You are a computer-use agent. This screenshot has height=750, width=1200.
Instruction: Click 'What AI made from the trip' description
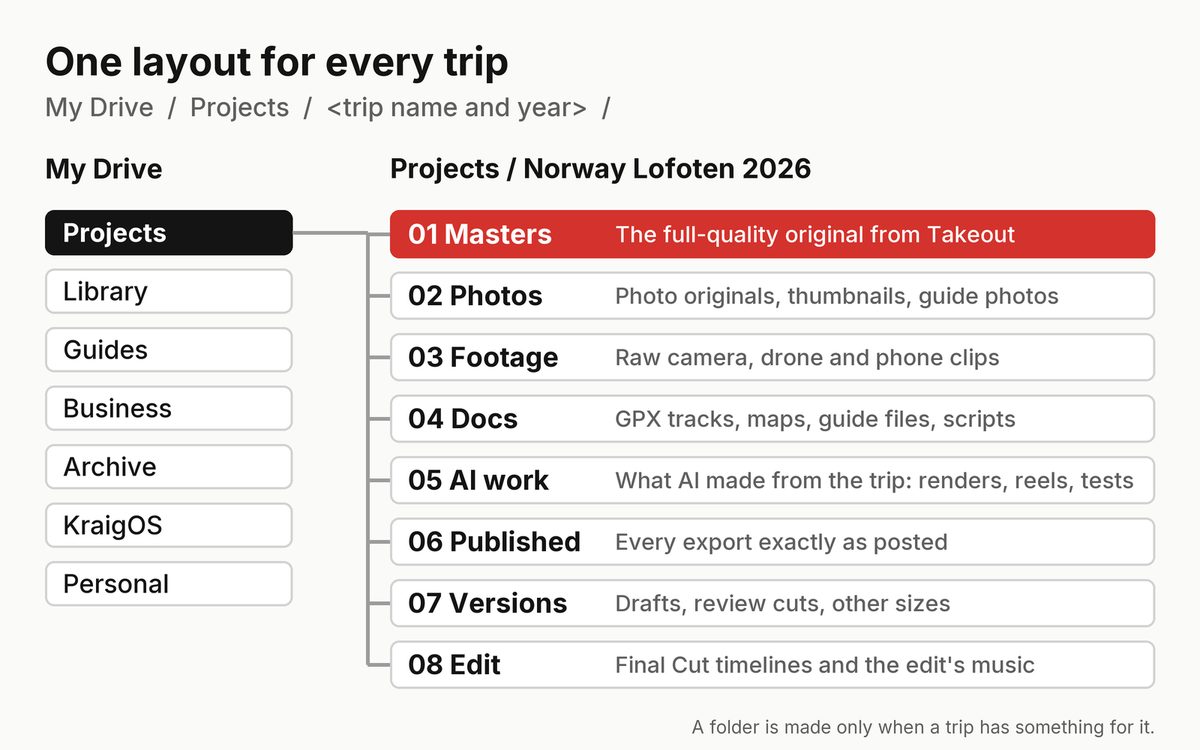874,481
